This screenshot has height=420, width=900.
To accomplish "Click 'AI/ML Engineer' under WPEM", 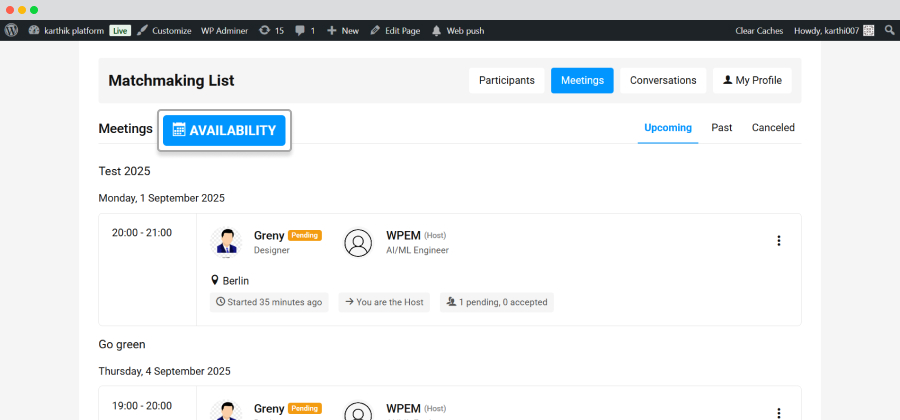I will pyautogui.click(x=417, y=250).
